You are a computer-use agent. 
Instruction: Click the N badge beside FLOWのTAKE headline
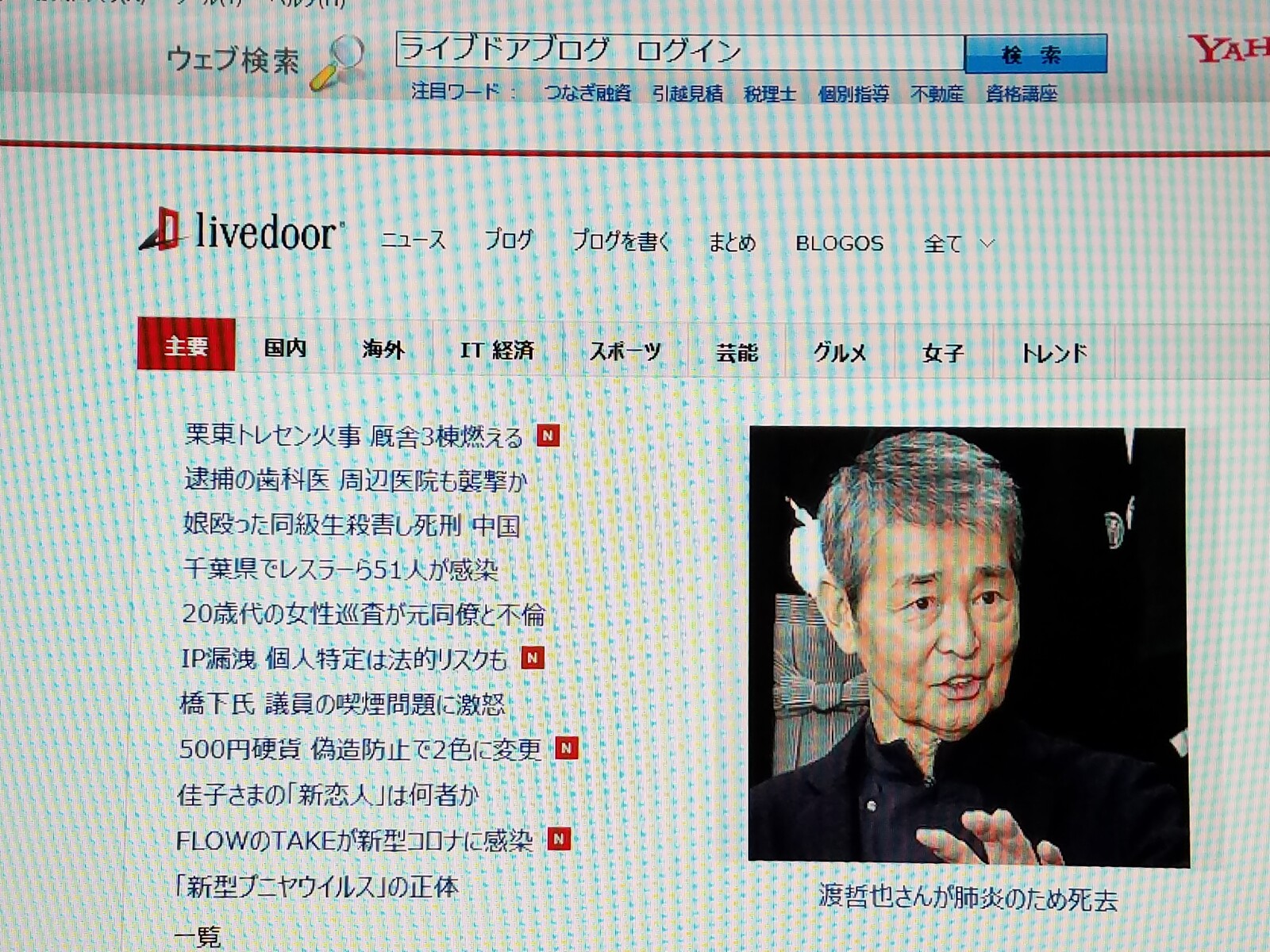pos(560,839)
